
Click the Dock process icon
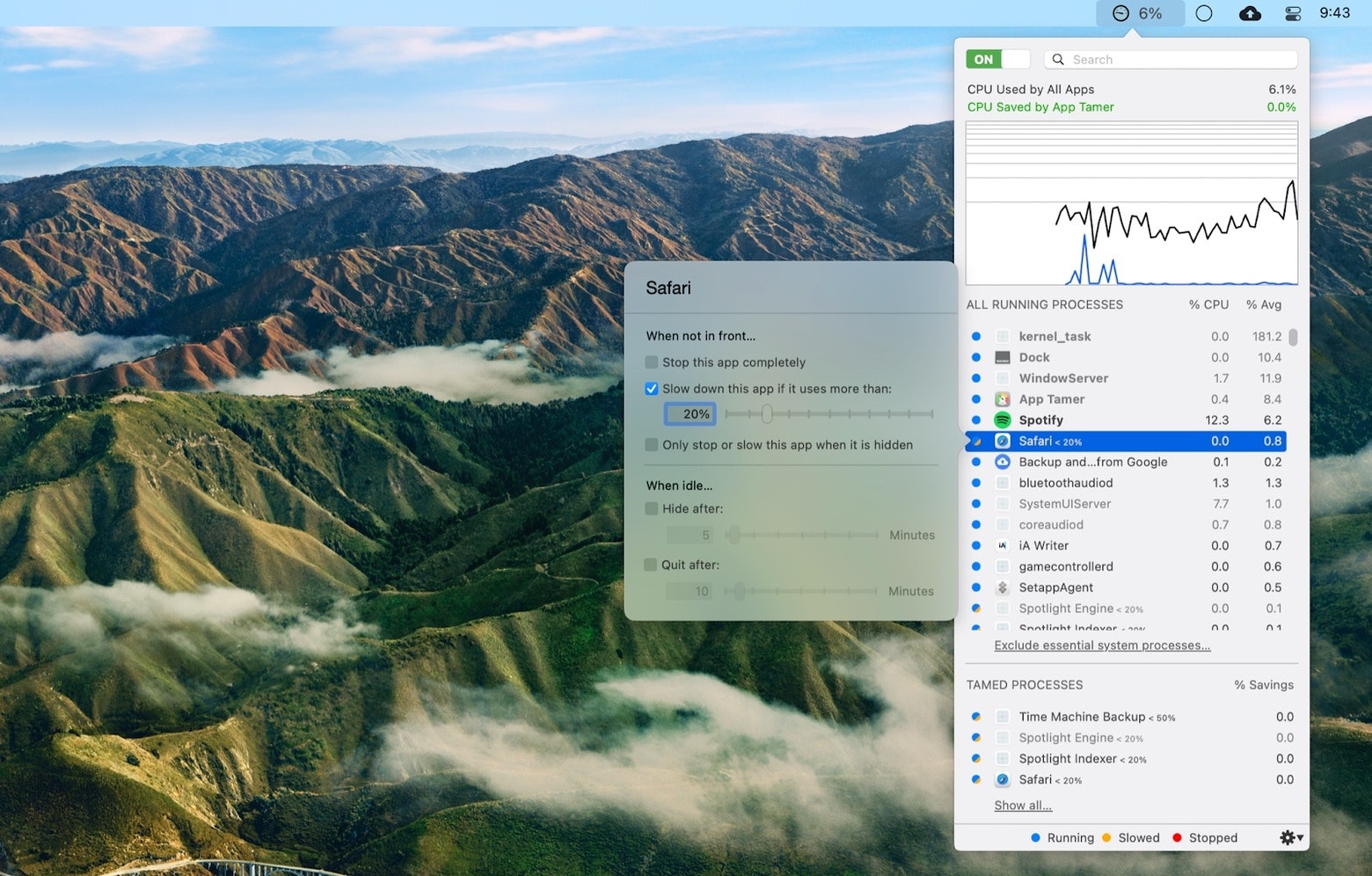(x=1003, y=357)
